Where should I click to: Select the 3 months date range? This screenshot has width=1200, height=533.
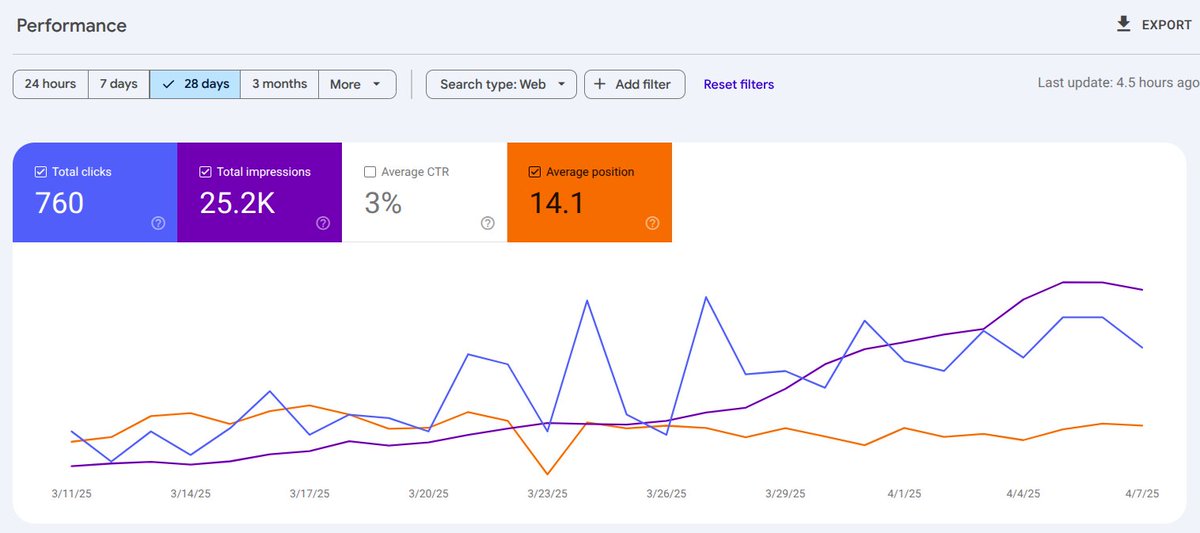[x=280, y=84]
